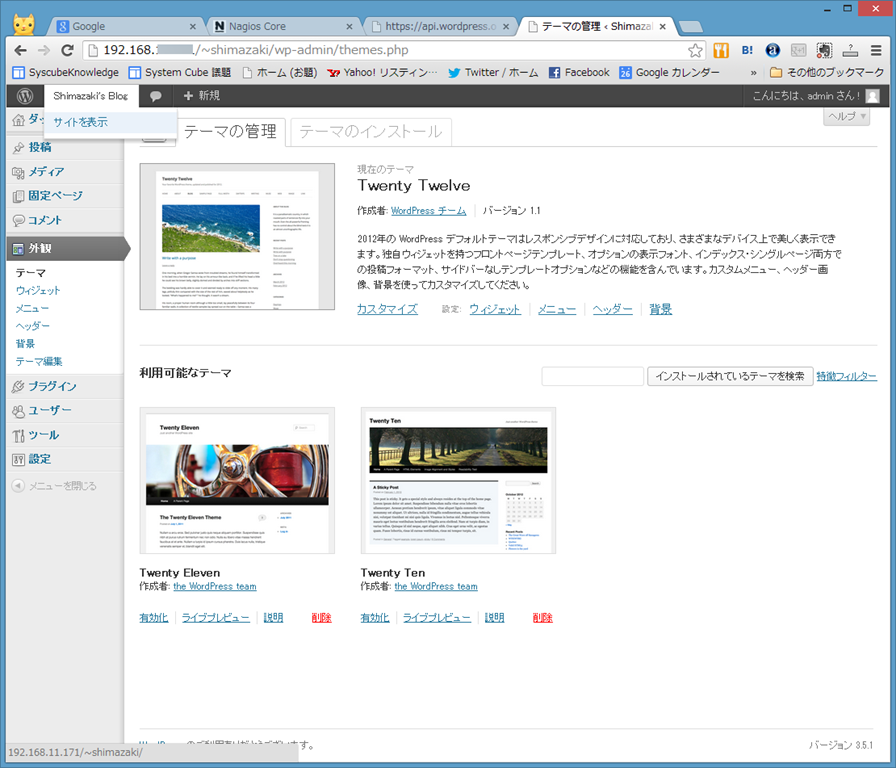The image size is (896, 768).
Task: Go to テーマ編集 in the sidebar submenu
Action: [39, 361]
